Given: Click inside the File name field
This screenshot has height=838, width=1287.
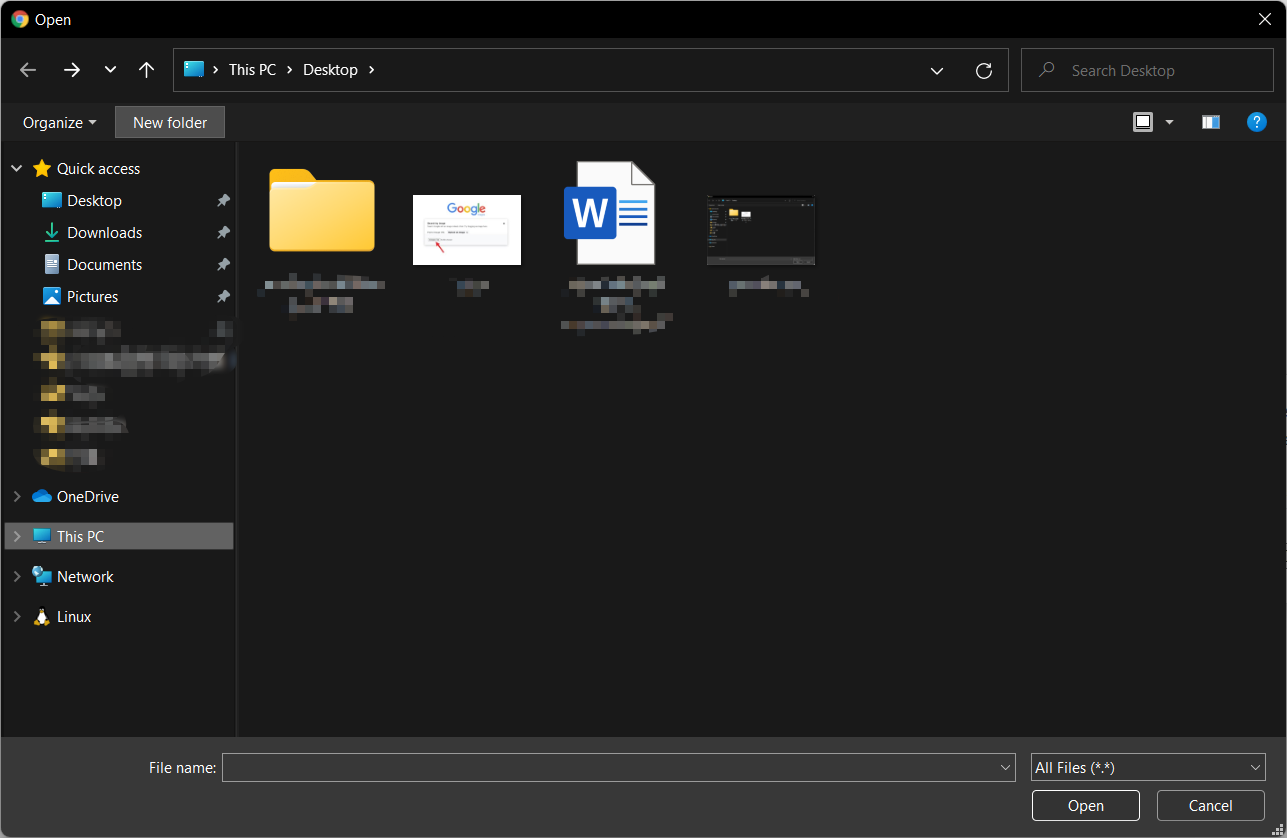Looking at the screenshot, I should 610,767.
